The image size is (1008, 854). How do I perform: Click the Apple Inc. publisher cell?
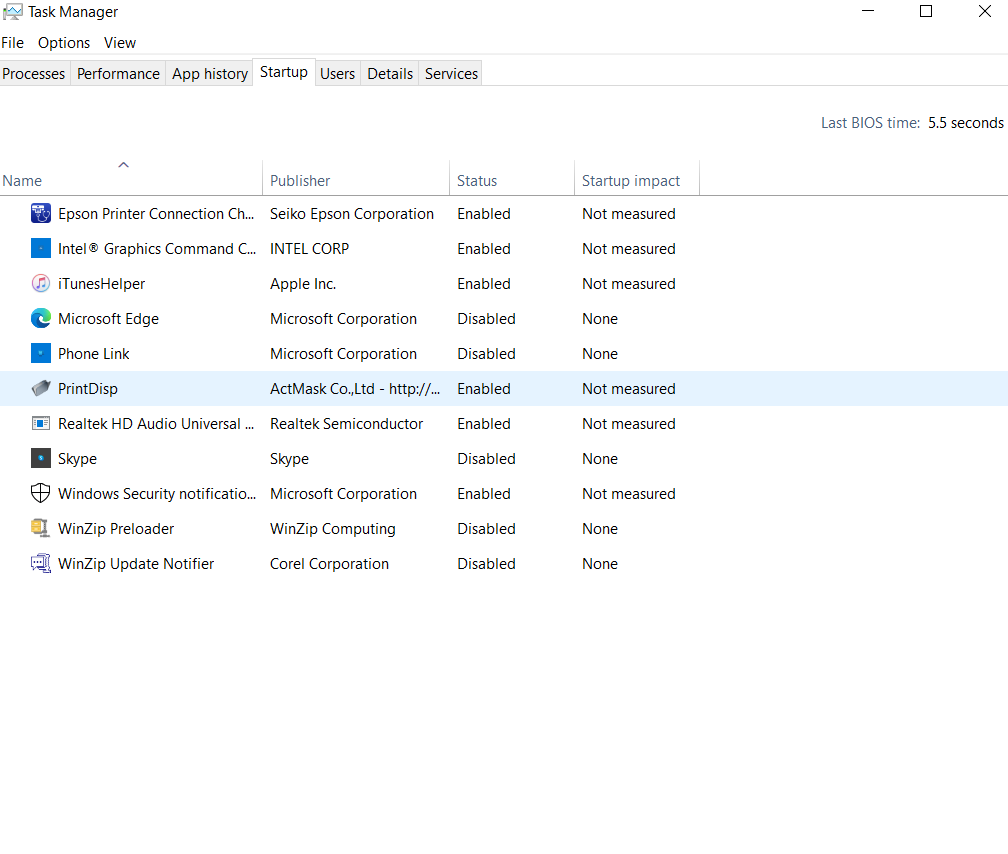[303, 284]
